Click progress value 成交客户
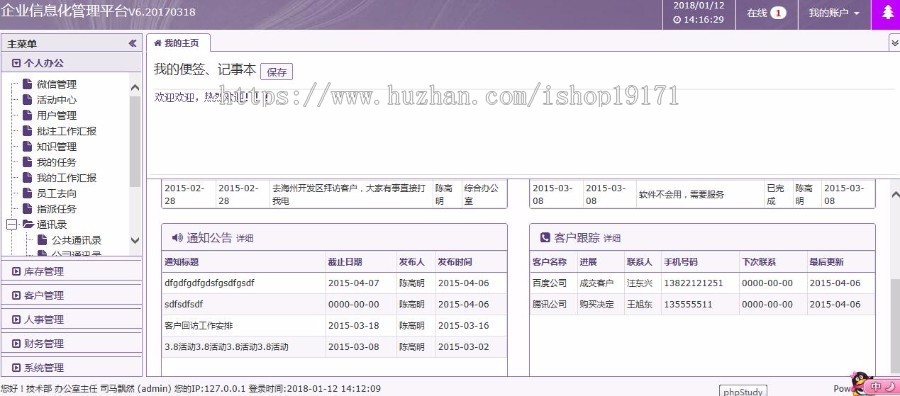The height and width of the screenshot is (396, 900). click(596, 283)
